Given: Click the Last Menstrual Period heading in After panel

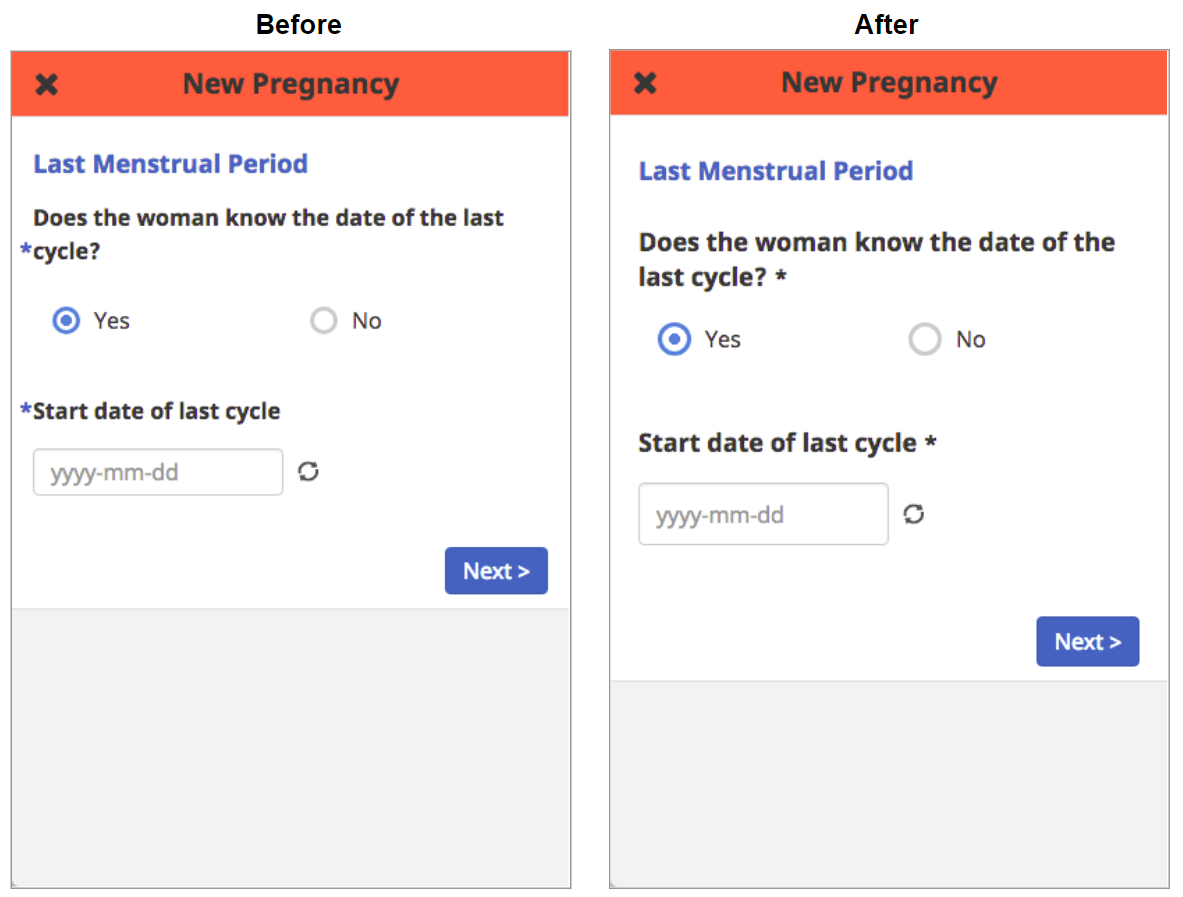Looking at the screenshot, I should tap(776, 170).
